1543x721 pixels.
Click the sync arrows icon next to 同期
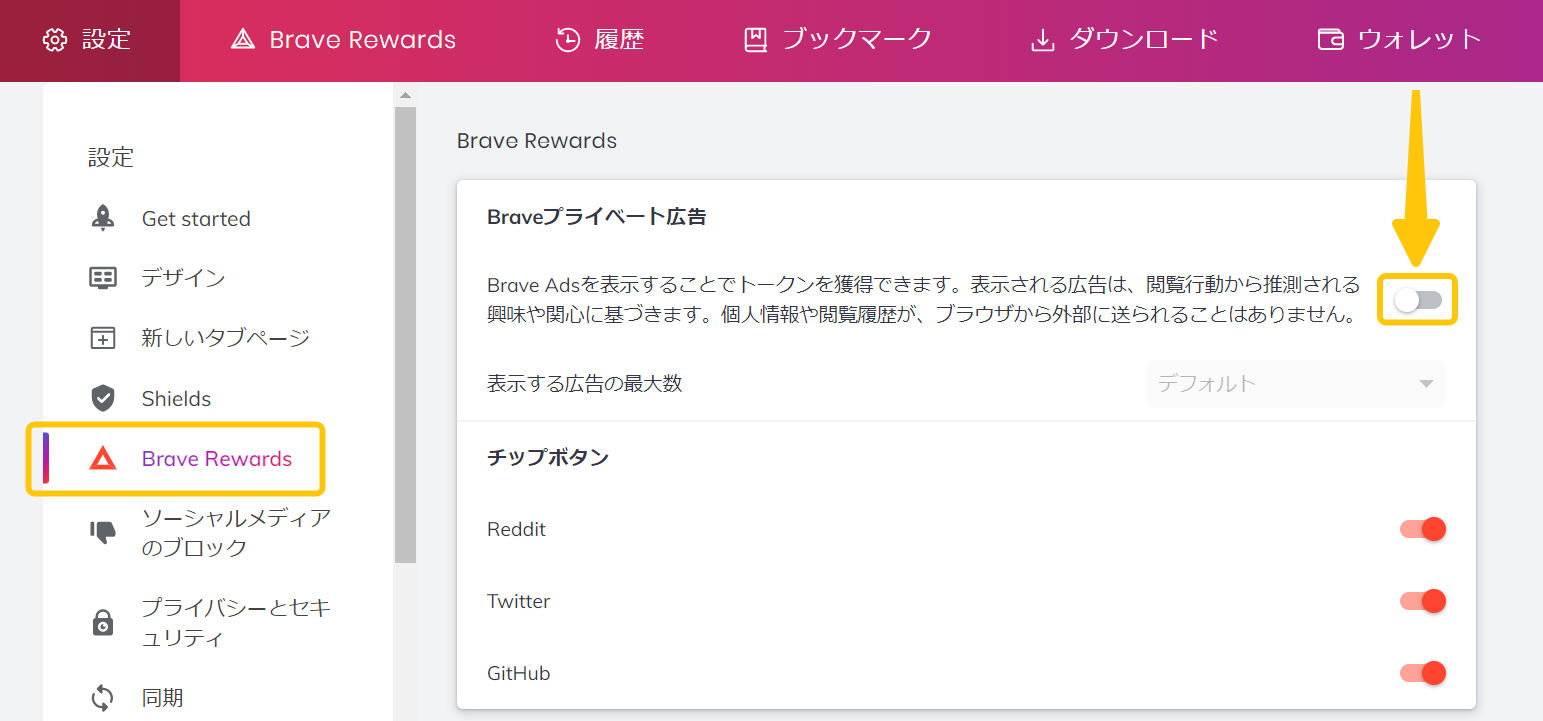click(103, 697)
